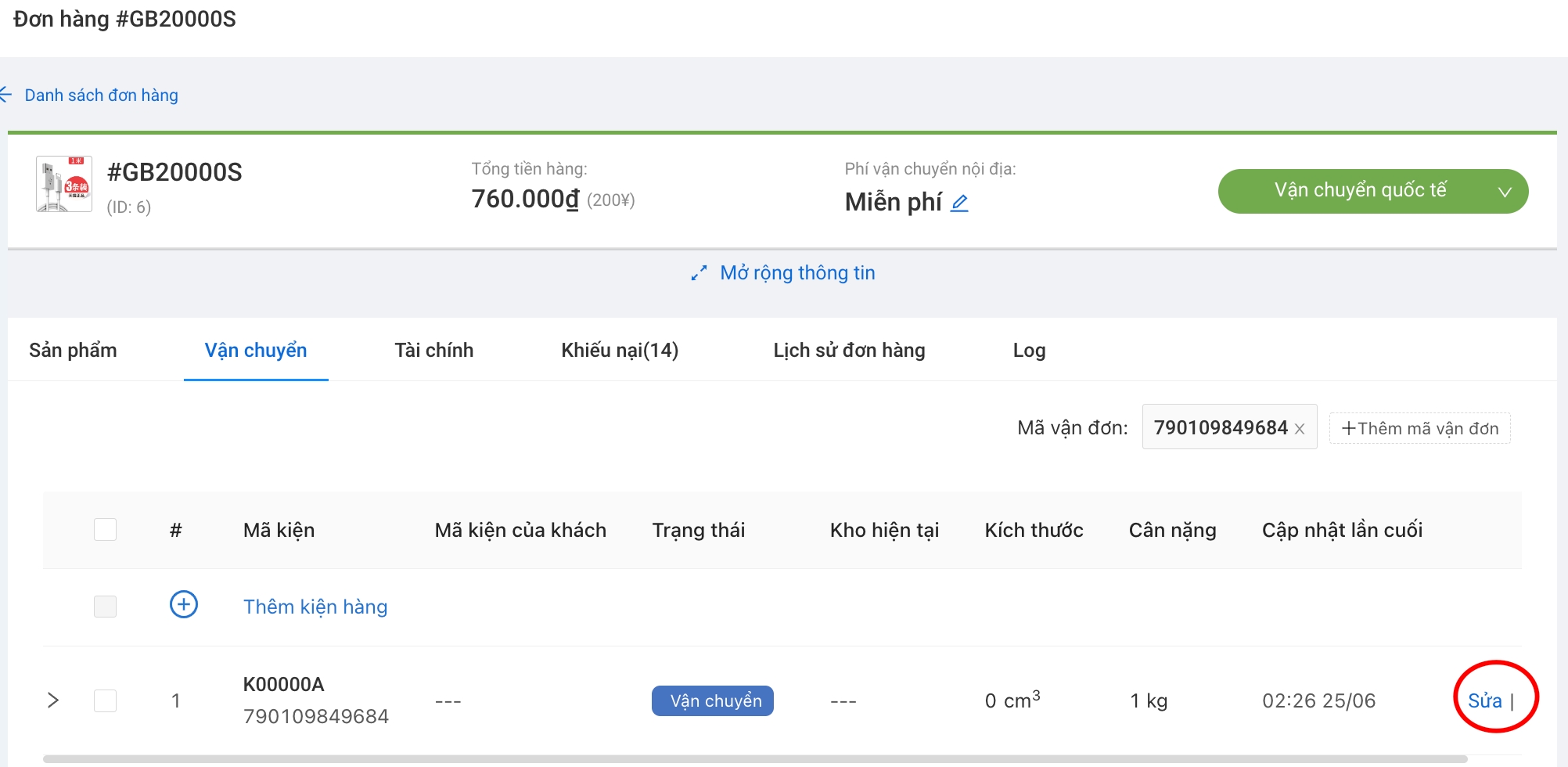The height and width of the screenshot is (767, 1568).
Task: Open Khiếu nại(14) tab
Action: (619, 351)
